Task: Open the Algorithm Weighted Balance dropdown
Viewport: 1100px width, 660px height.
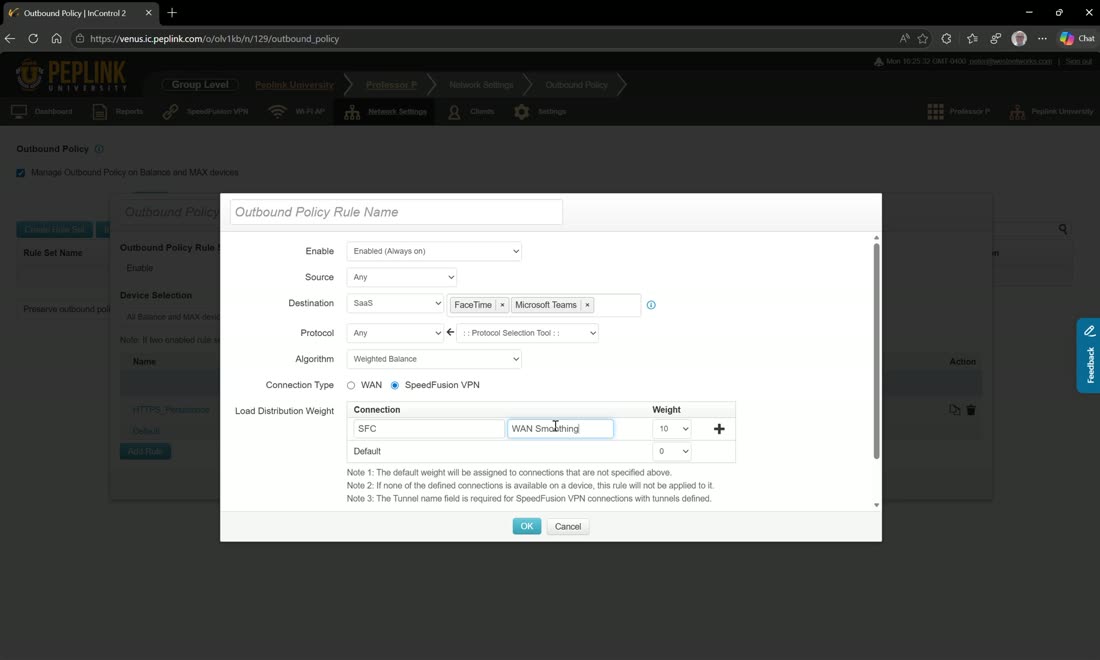Action: 434,359
